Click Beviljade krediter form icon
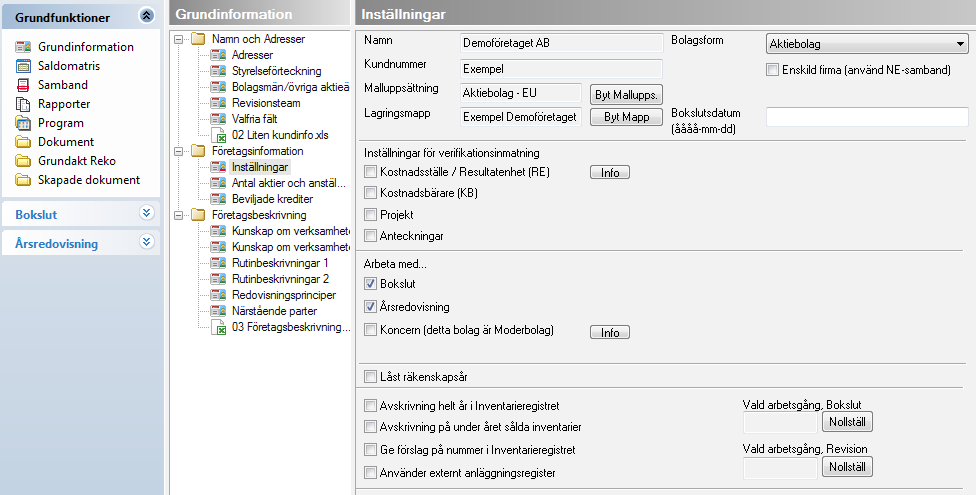Screen dimensions: 976x495 [x=218, y=199]
